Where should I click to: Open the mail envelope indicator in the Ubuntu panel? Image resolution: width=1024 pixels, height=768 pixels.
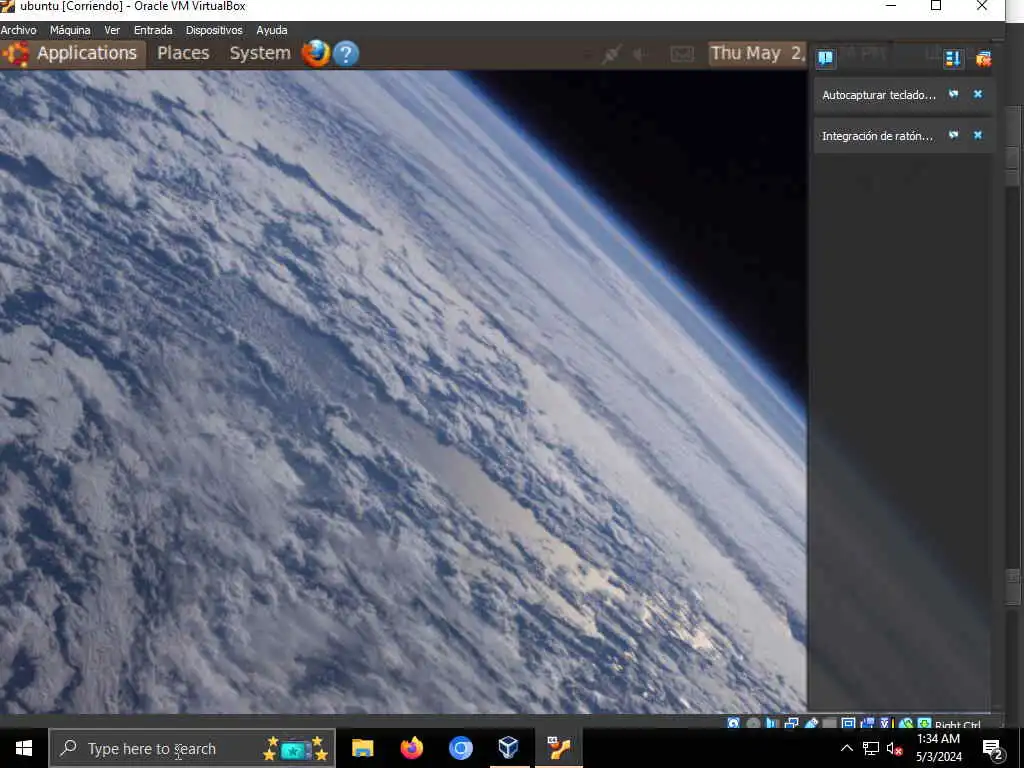682,54
